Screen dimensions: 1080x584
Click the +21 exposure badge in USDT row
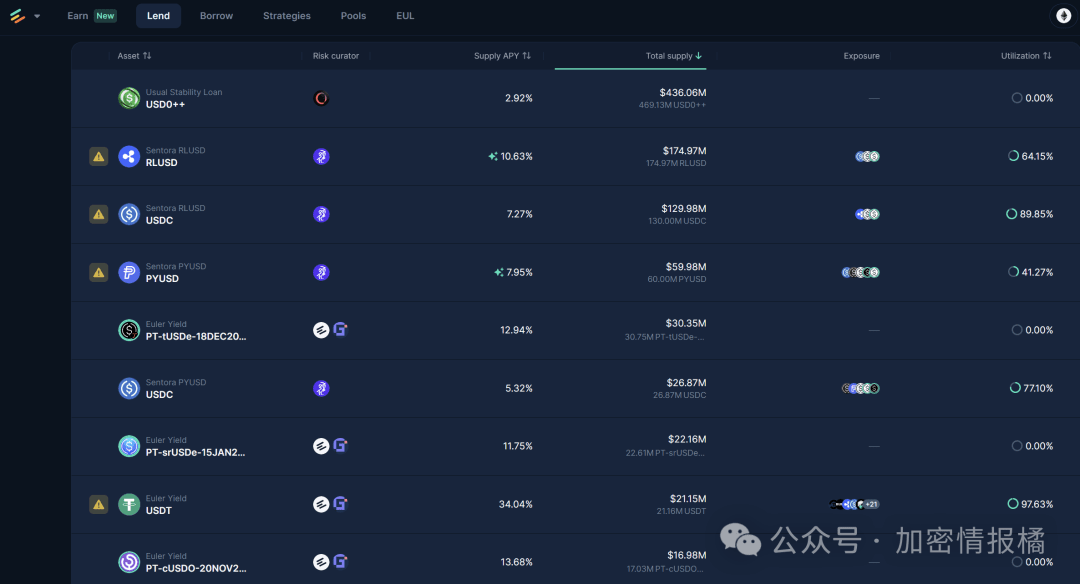click(x=871, y=504)
